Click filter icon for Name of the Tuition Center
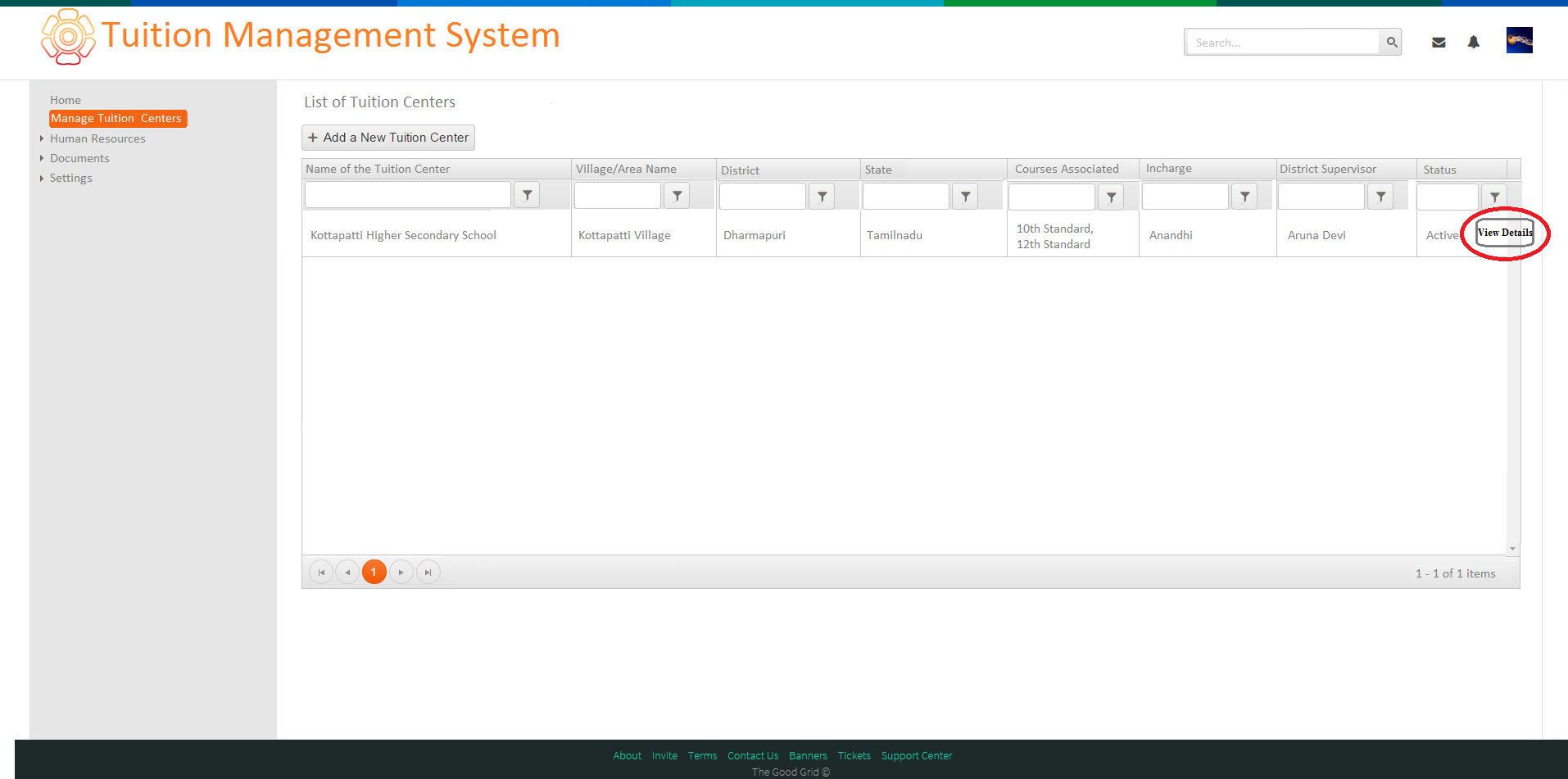Image resolution: width=1568 pixels, height=779 pixels. (528, 195)
